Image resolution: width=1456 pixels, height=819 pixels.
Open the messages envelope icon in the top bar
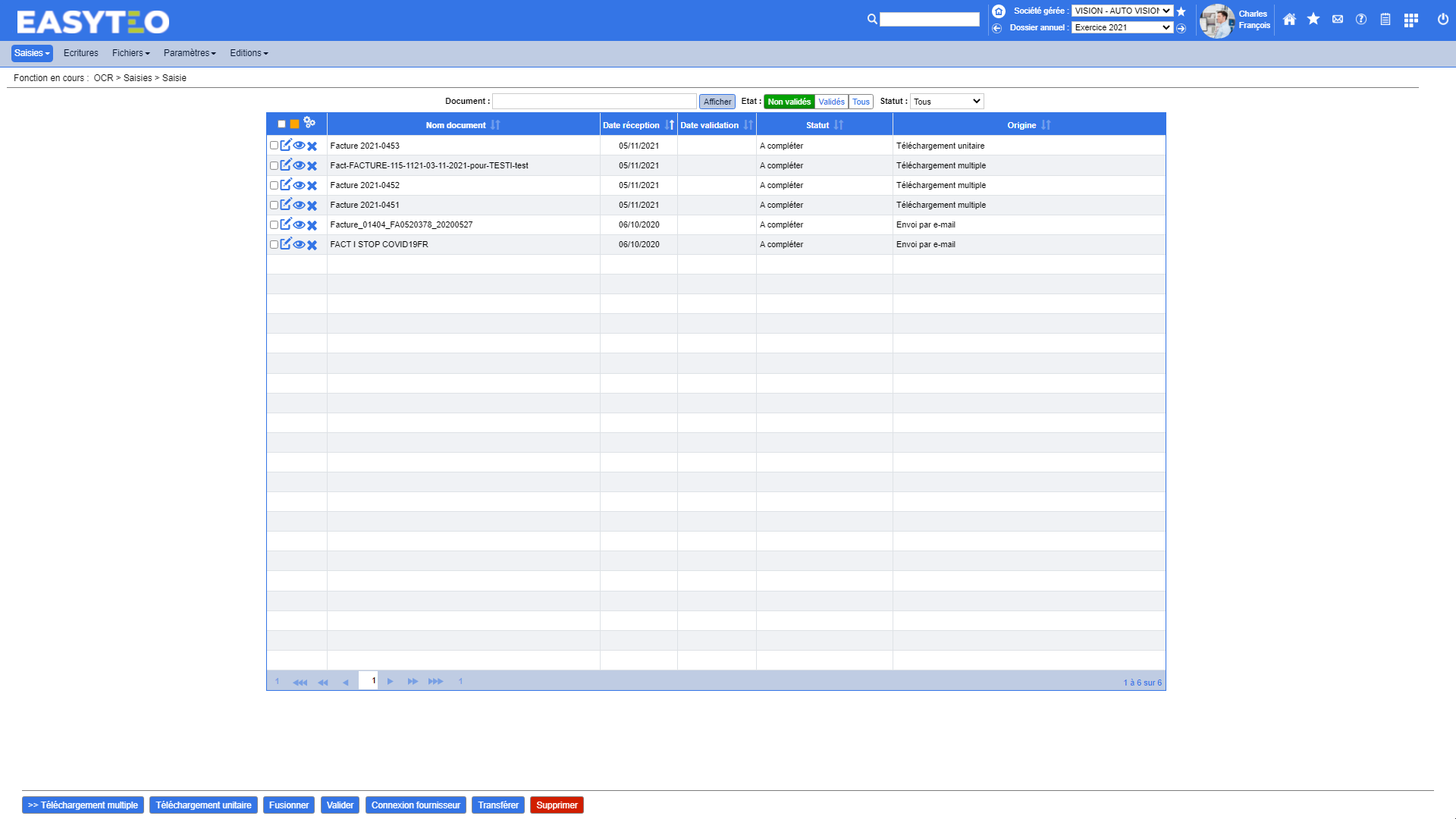tap(1337, 20)
